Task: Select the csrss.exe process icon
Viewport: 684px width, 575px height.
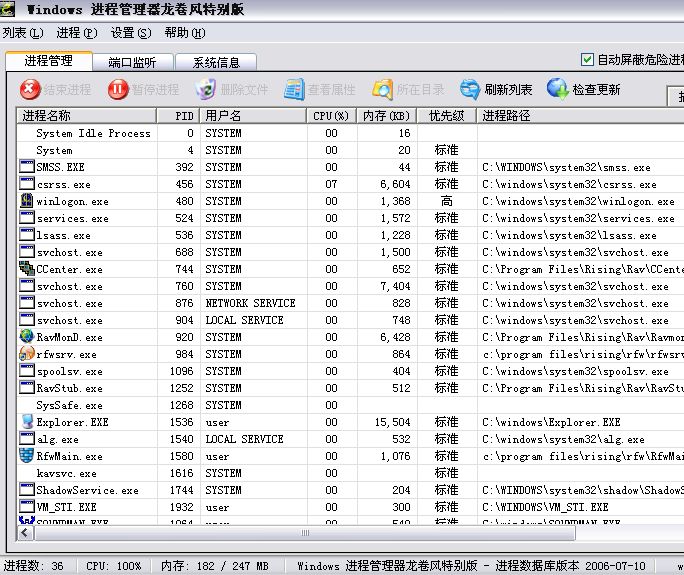Action: click(x=27, y=184)
